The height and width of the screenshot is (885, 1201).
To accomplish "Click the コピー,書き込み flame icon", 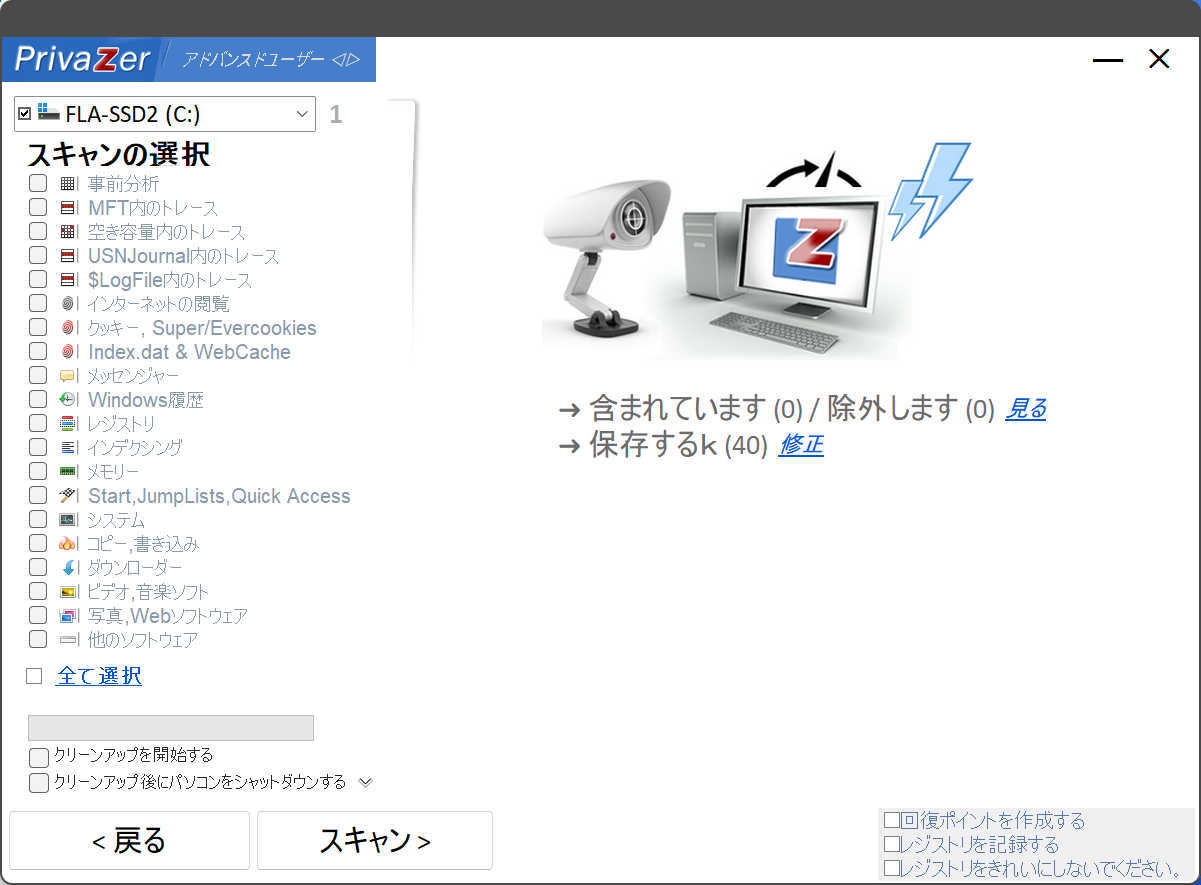I will 68,544.
